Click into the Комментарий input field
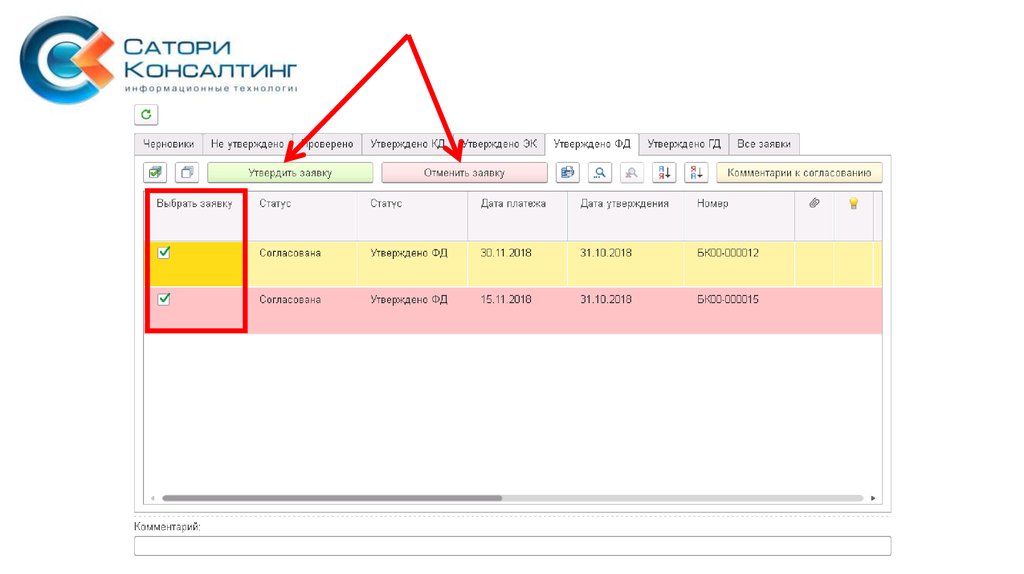The height and width of the screenshot is (574, 1024). point(512,546)
